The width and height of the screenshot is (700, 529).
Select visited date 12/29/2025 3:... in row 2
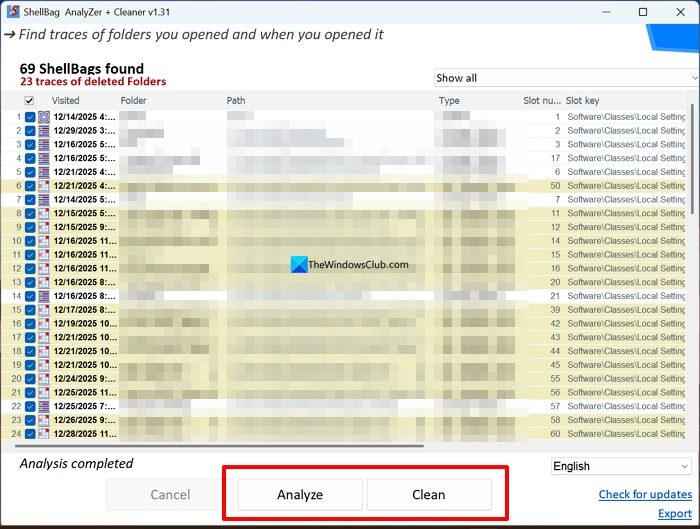click(84, 131)
